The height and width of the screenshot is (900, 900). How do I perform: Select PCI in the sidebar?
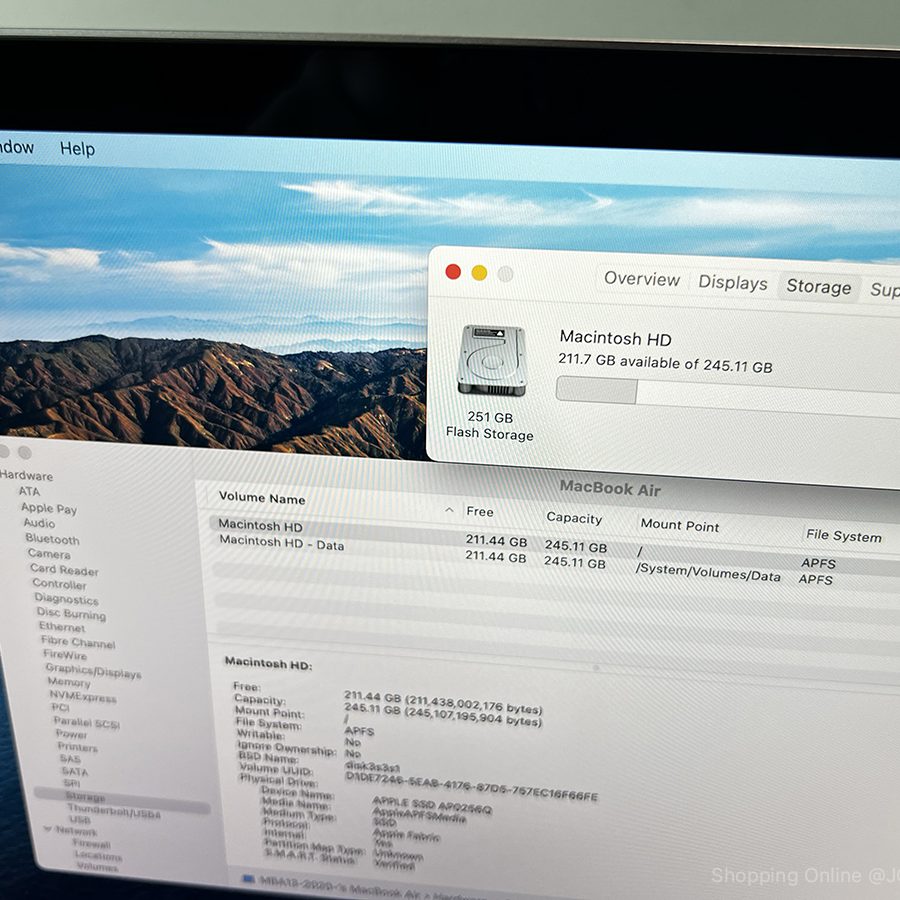click(x=60, y=708)
